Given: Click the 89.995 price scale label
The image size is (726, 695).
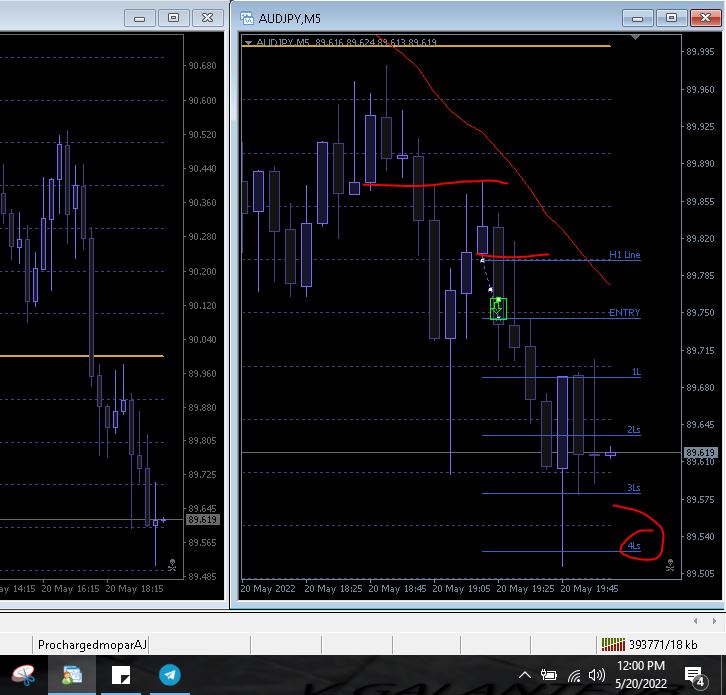Looking at the screenshot, I should [700, 51].
